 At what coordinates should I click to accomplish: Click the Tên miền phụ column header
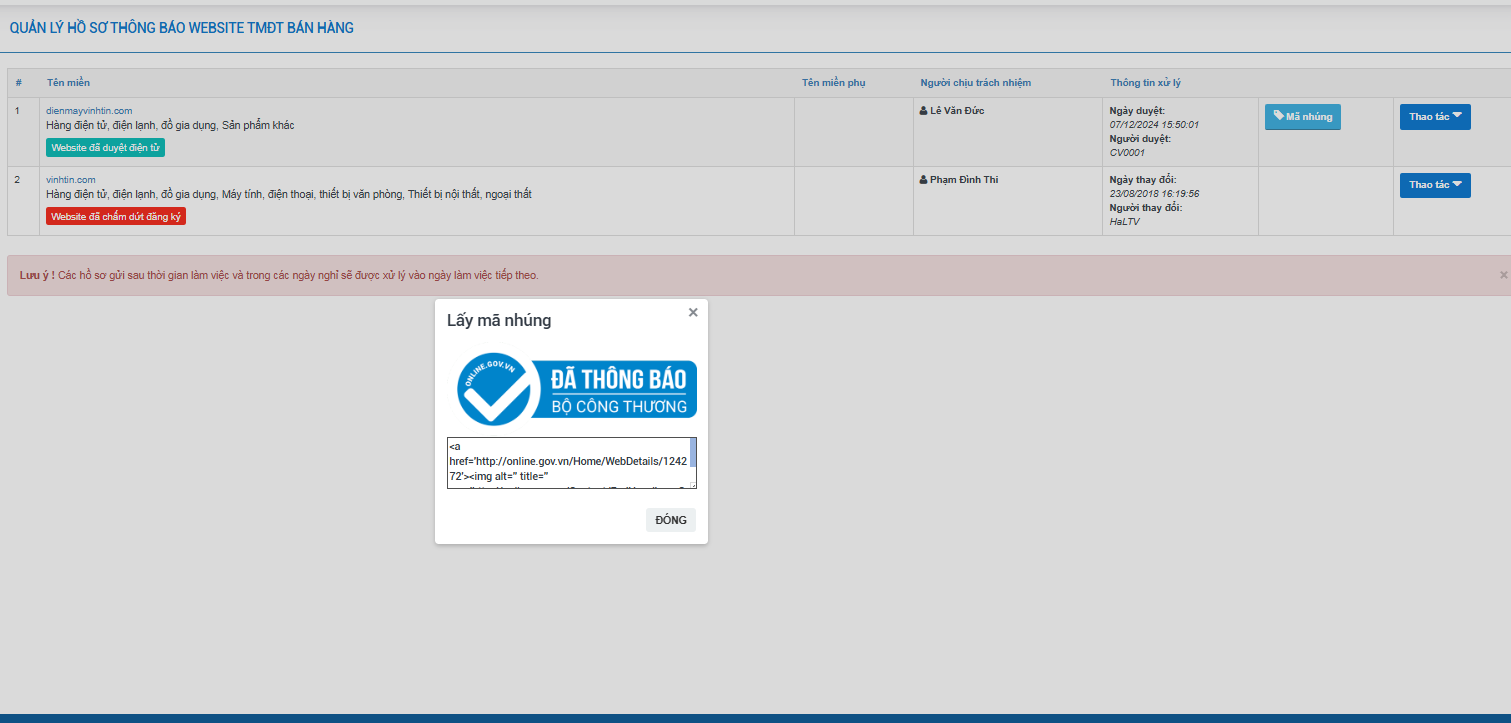tap(833, 82)
